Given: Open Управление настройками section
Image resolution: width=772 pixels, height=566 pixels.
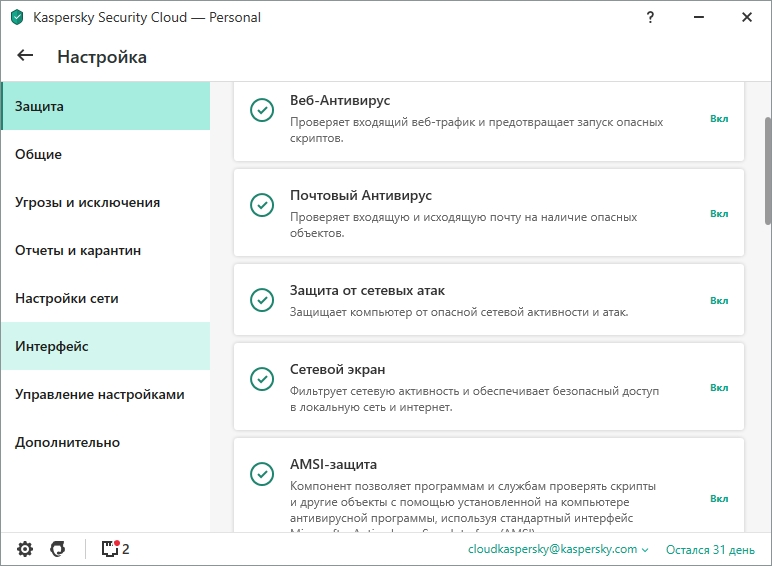Looking at the screenshot, I should 105,394.
